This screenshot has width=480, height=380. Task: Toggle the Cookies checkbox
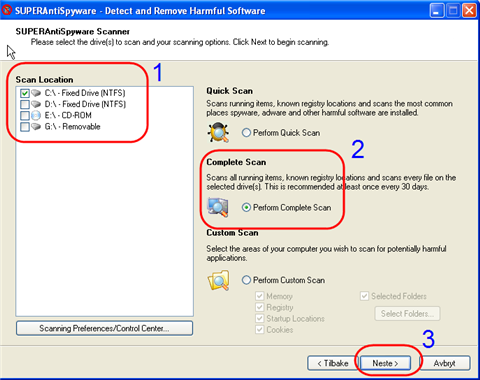(260, 330)
